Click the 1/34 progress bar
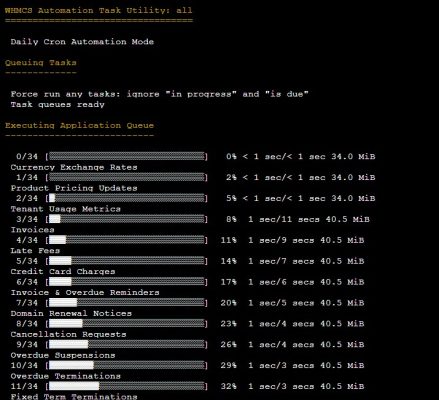 point(127,177)
